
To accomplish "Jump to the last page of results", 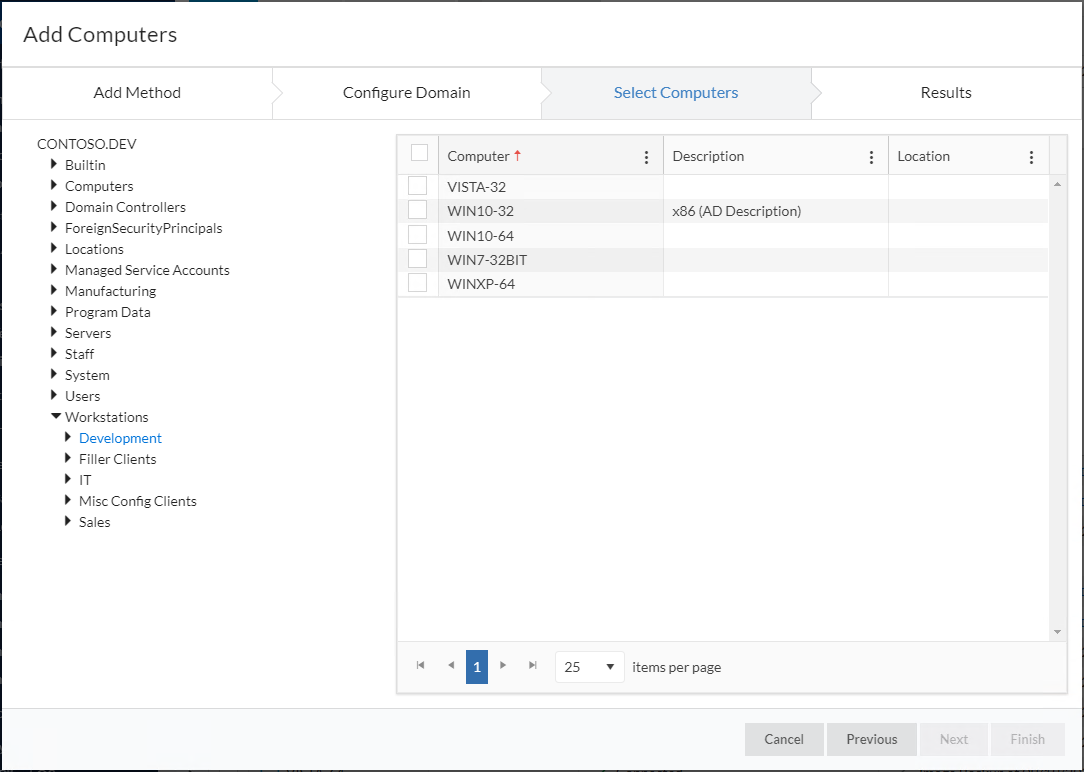I will pyautogui.click(x=533, y=666).
